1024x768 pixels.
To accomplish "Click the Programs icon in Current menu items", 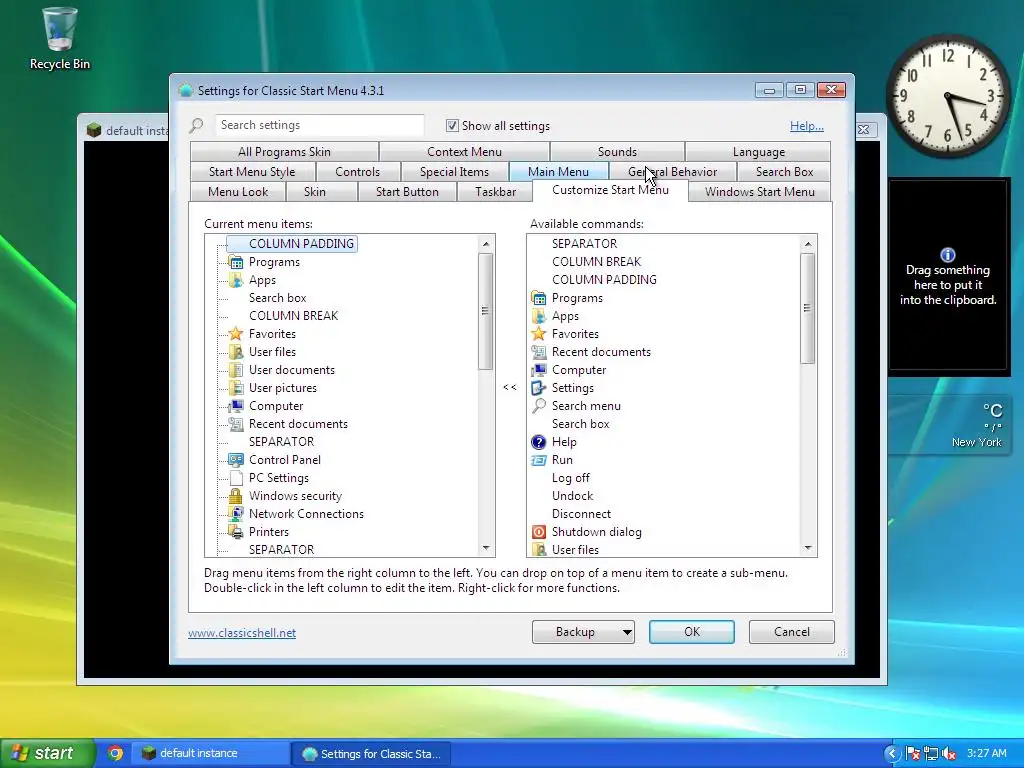I will (236, 262).
